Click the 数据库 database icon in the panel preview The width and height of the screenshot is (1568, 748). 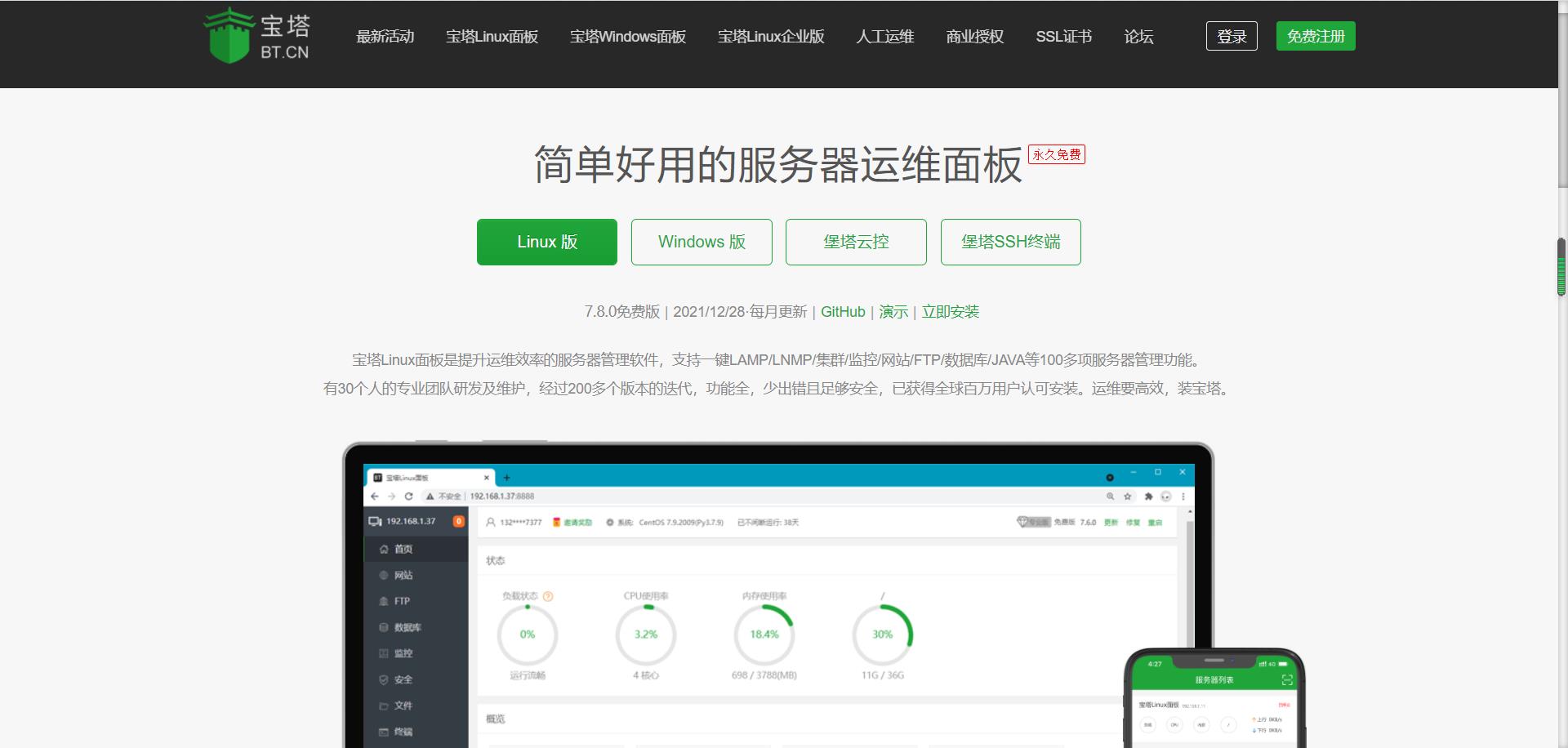click(384, 628)
